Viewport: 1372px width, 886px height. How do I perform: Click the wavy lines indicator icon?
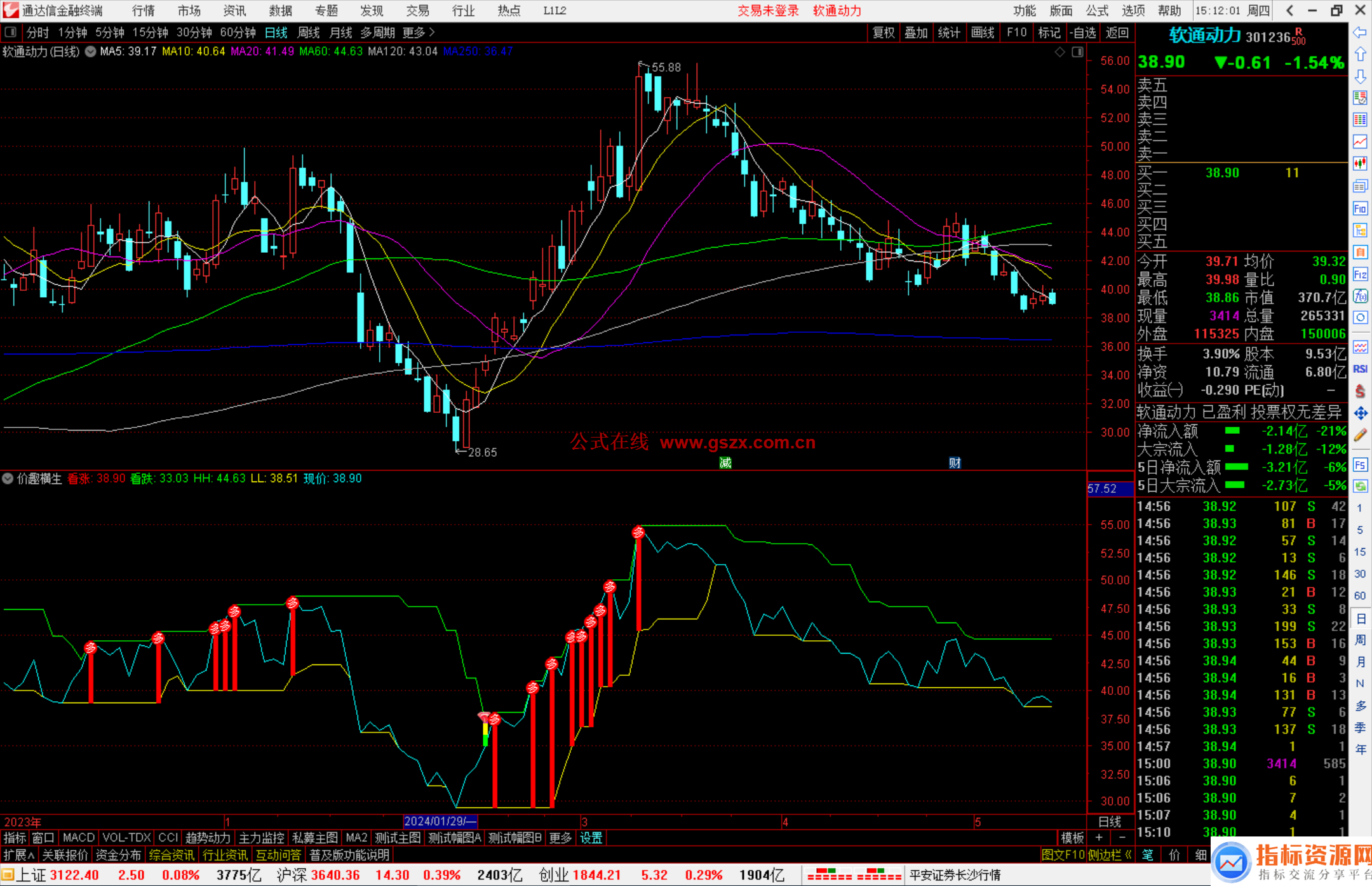[x=1360, y=347]
